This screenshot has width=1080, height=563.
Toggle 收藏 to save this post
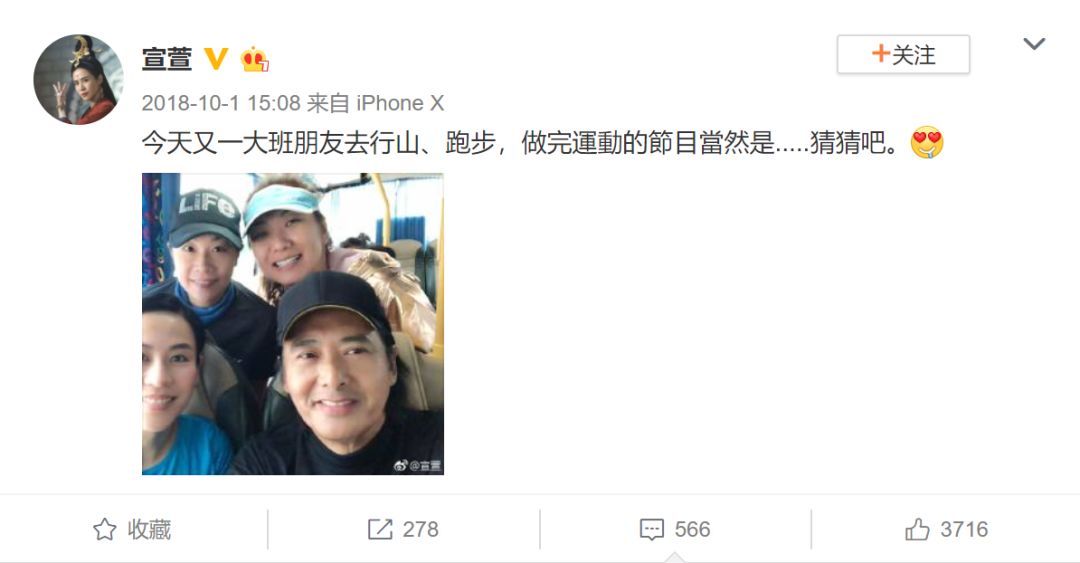click(x=132, y=529)
